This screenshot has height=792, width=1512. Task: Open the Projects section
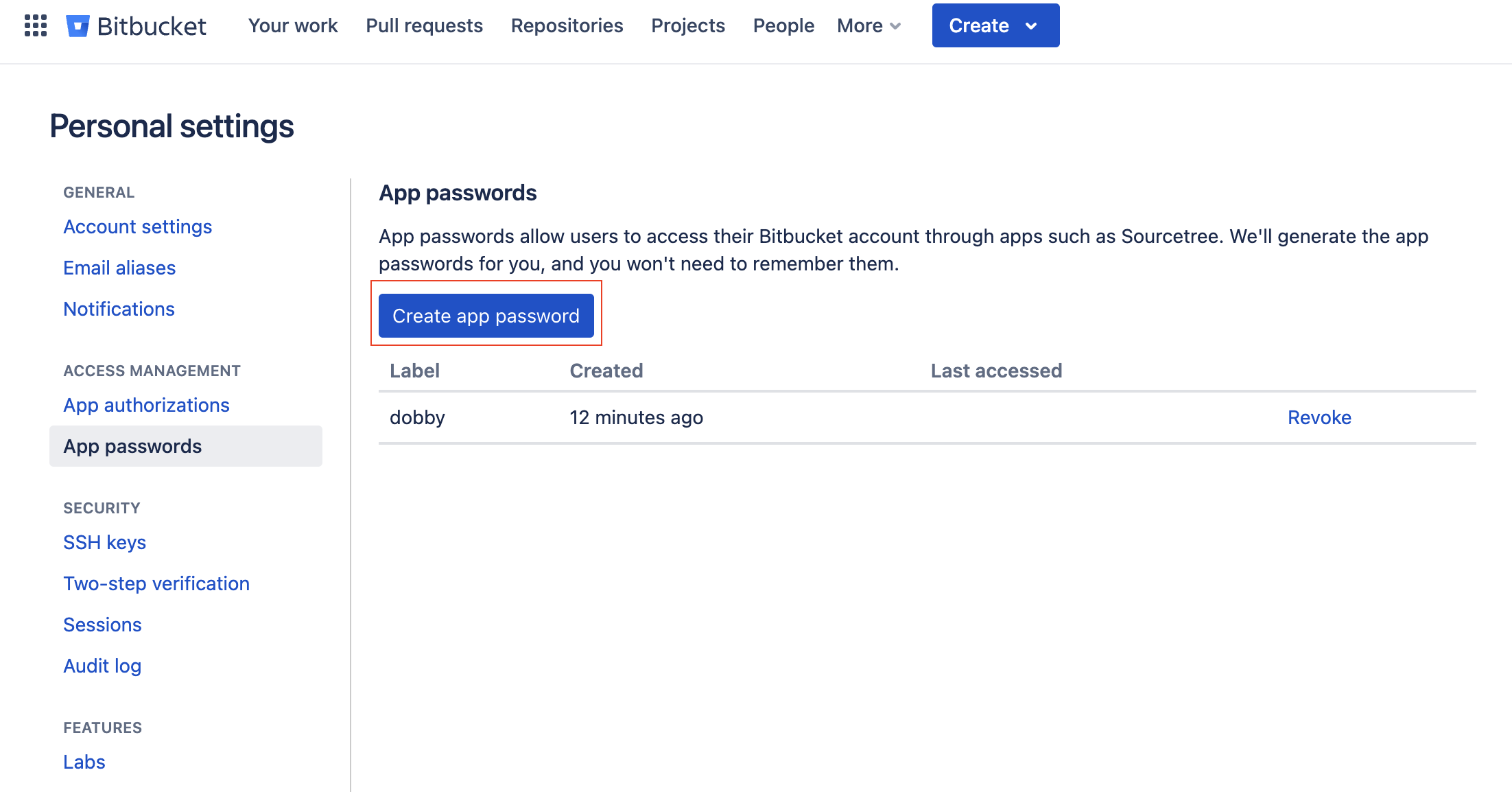pyautogui.click(x=687, y=25)
